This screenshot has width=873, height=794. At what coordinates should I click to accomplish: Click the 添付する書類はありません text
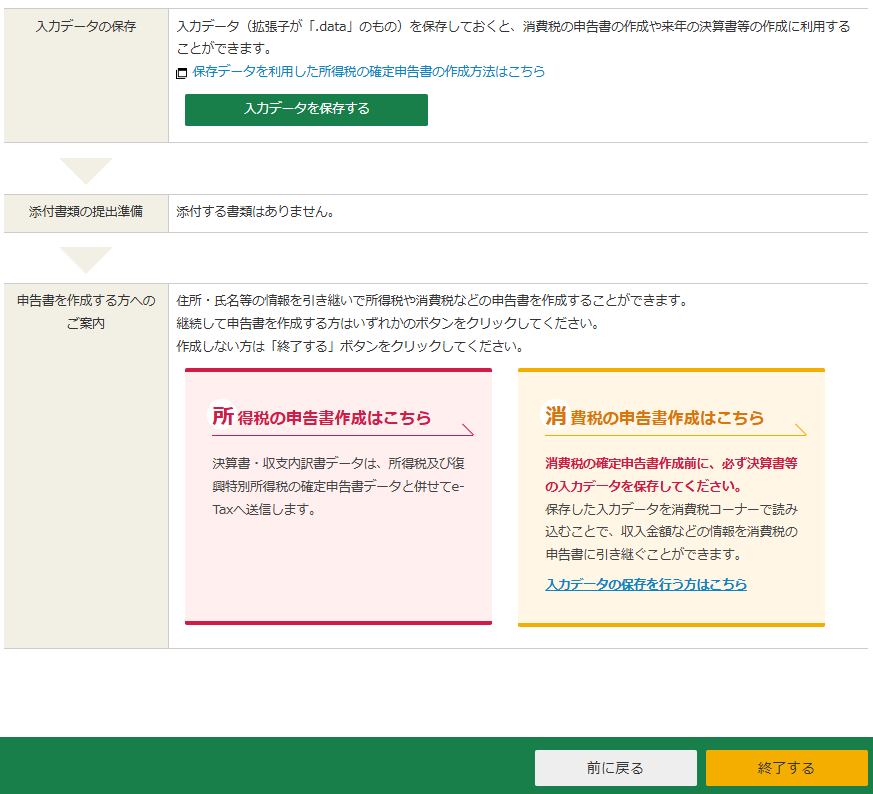pos(254,212)
